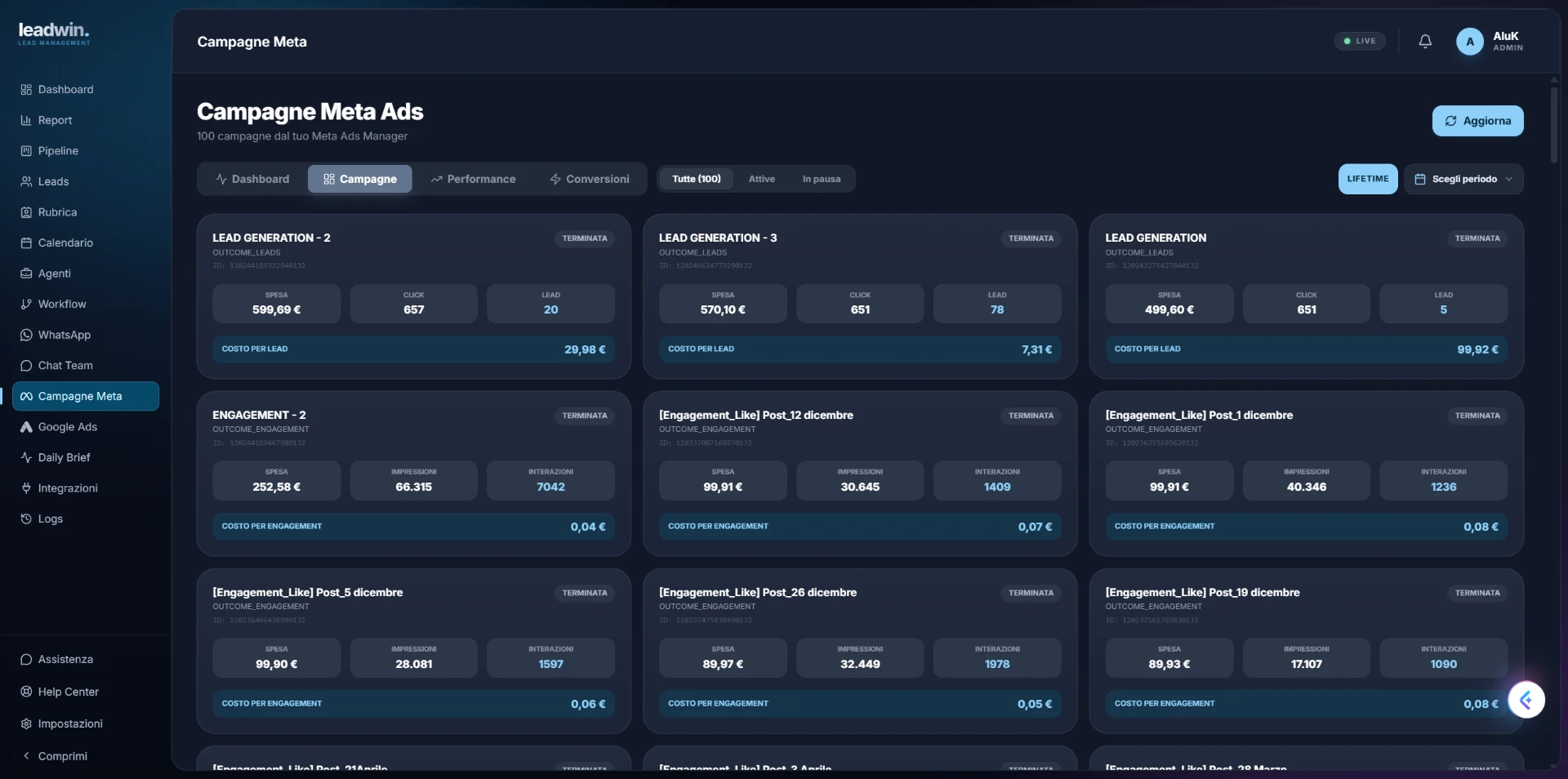Viewport: 1568px width, 779px height.
Task: Filter campaigns by Attive
Action: tap(762, 179)
